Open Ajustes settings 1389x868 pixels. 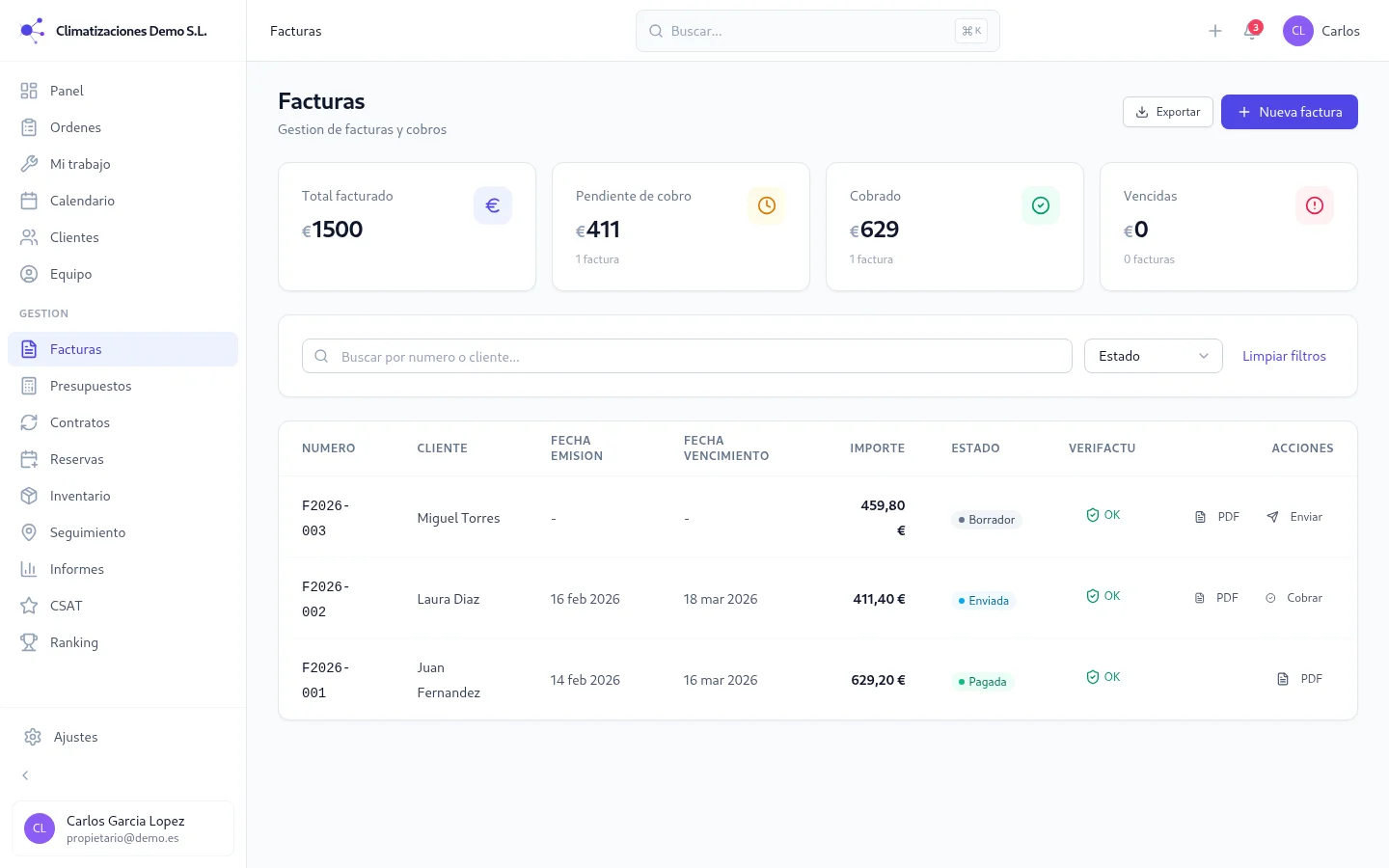pos(75,737)
